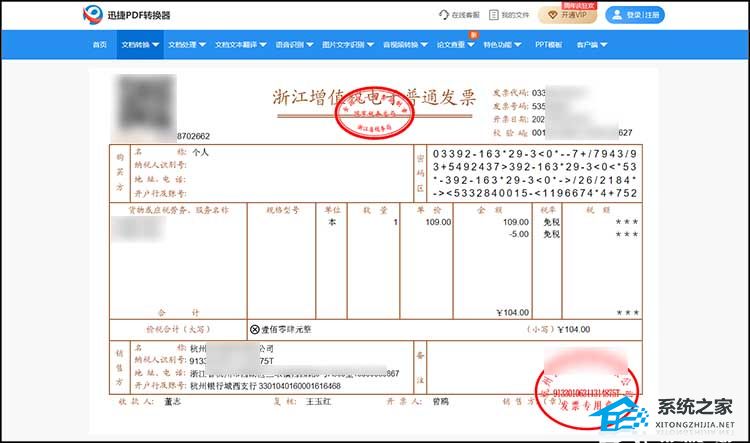The height and width of the screenshot is (443, 750).
Task: Click the circled X icon beside 壹佰零肆元整
Action: (x=254, y=328)
